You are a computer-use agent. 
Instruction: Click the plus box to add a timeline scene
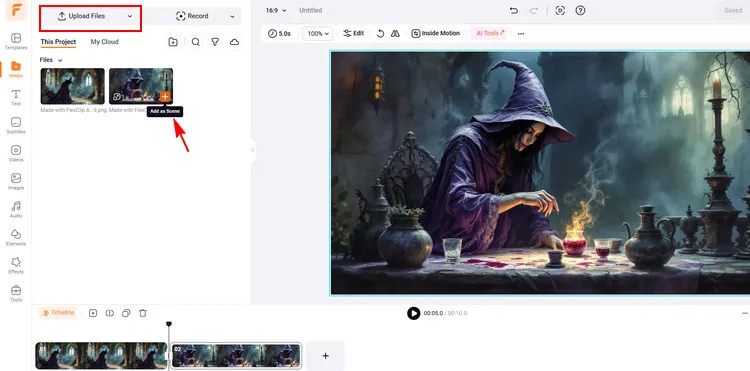pos(325,356)
